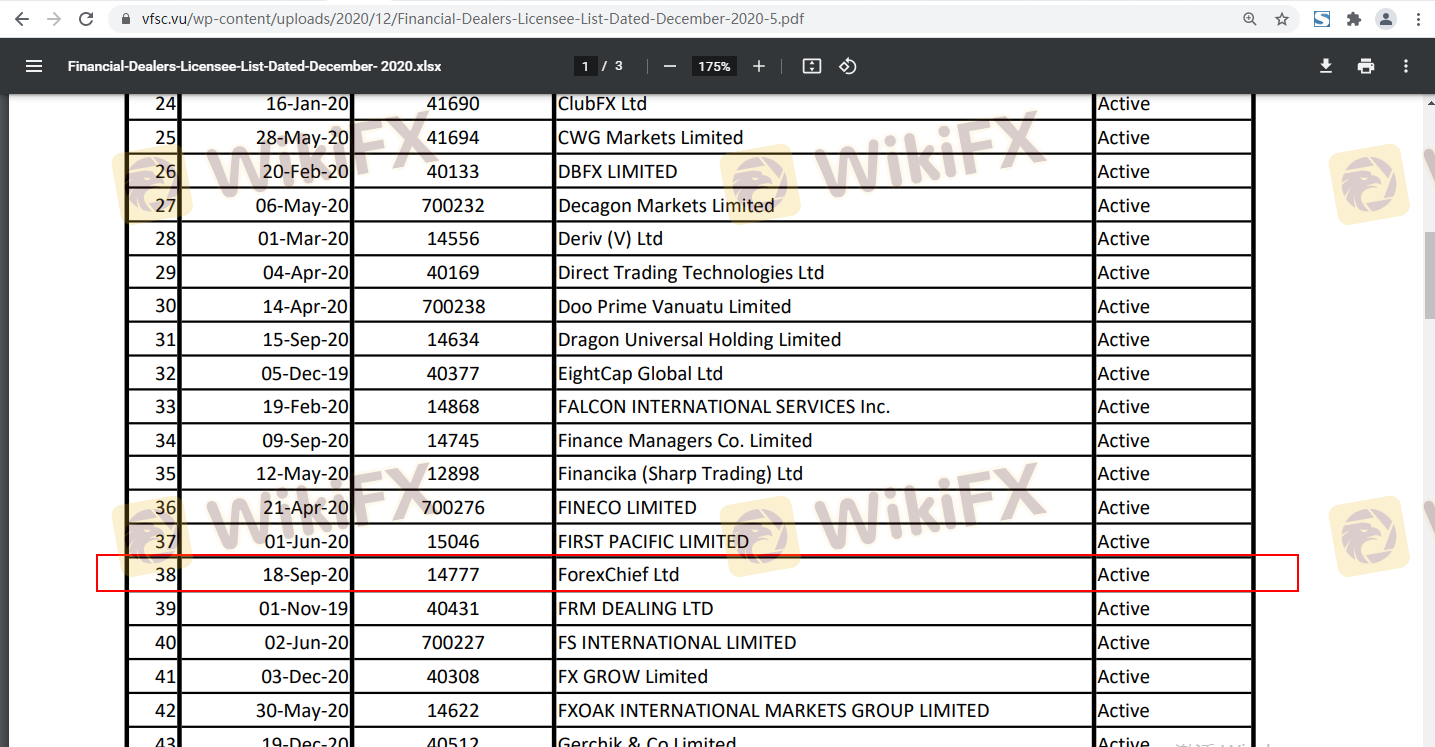Download the PDF file

(1326, 66)
